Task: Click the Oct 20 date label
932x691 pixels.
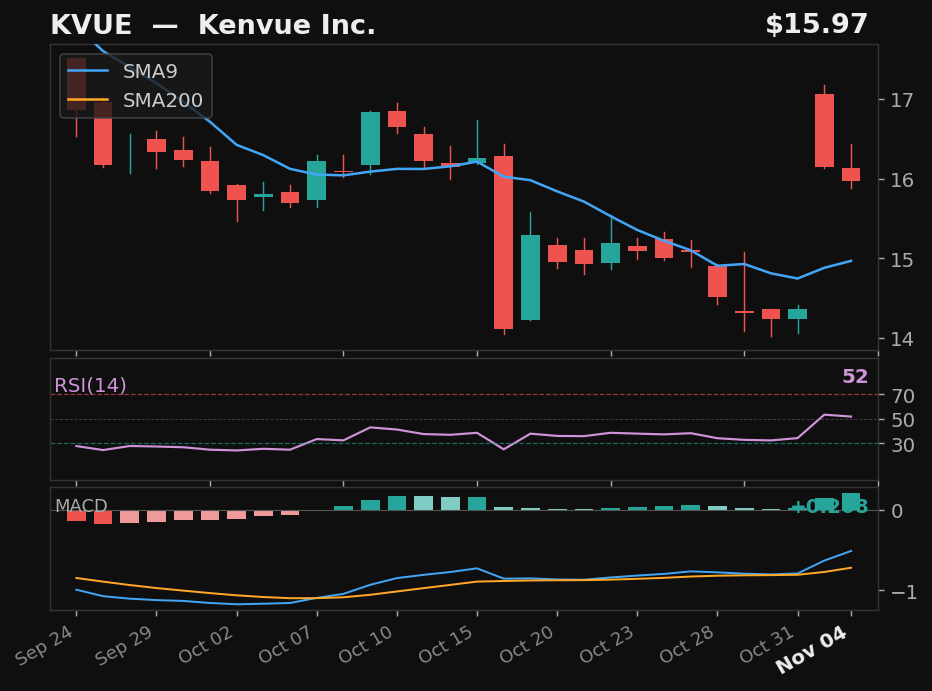Action: (527, 645)
